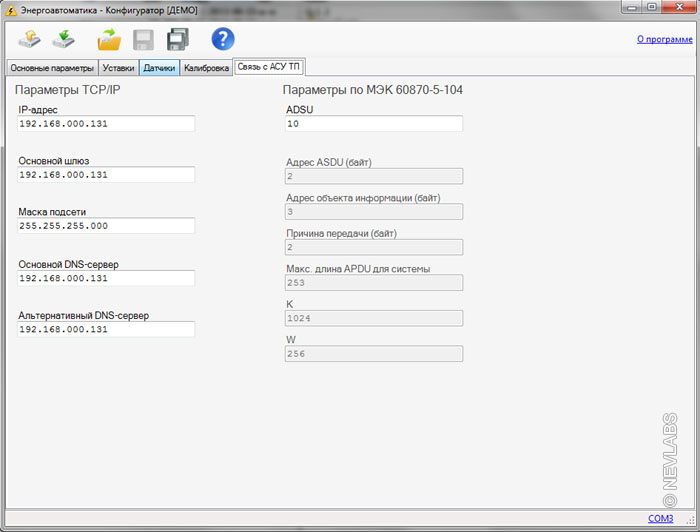Screen dimensions: 700x532
Task: Select the Связь с АСУ ТП tab
Action: [270, 68]
